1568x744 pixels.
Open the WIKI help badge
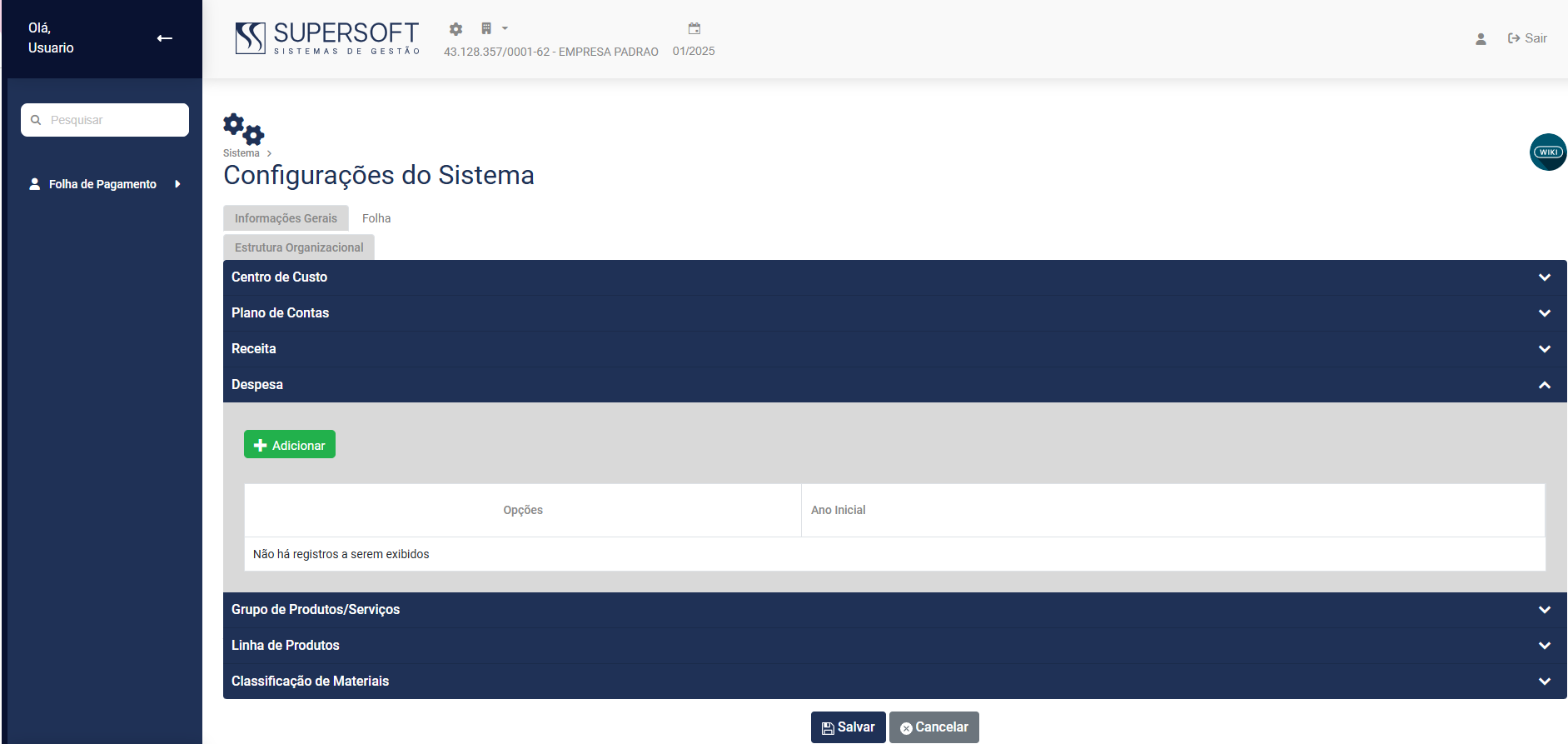click(1548, 152)
